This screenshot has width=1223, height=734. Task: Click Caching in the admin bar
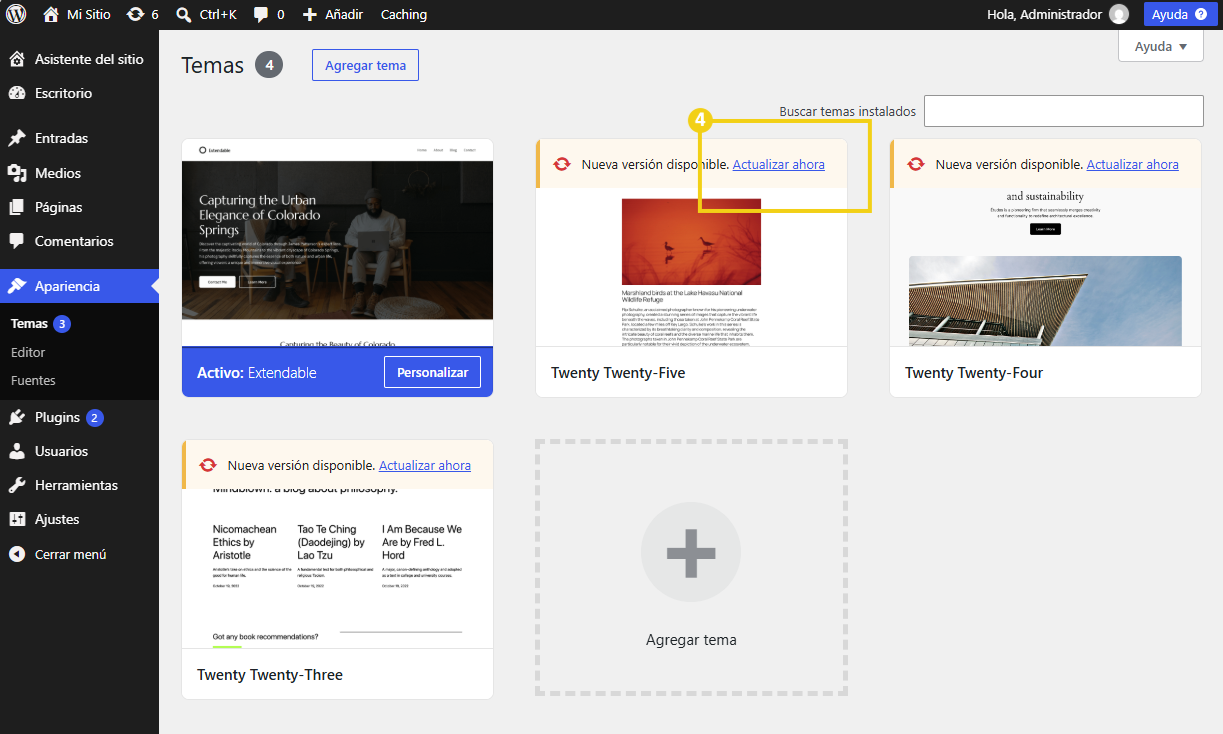click(404, 14)
